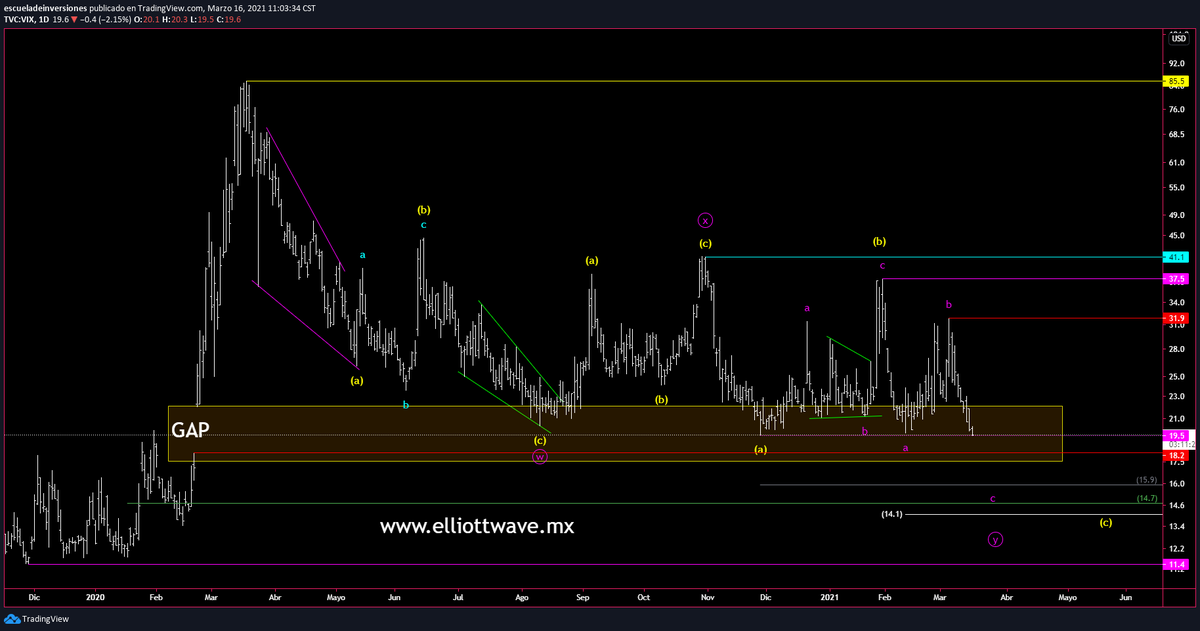Click the 23.0 price scale value

click(1176, 398)
